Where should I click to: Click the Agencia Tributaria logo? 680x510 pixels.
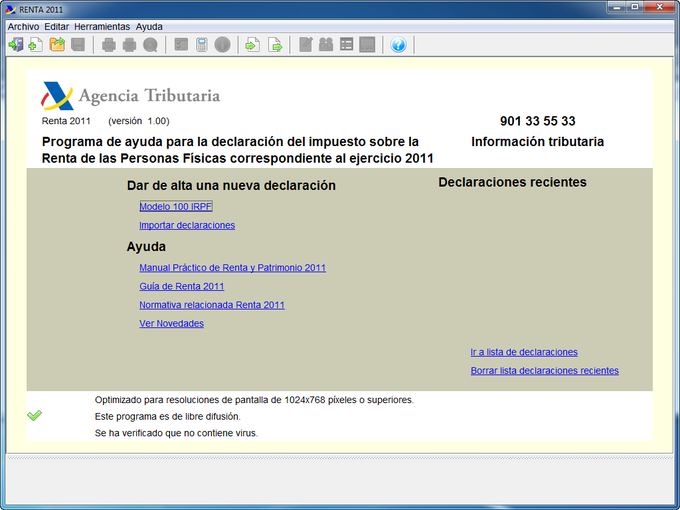click(x=131, y=95)
